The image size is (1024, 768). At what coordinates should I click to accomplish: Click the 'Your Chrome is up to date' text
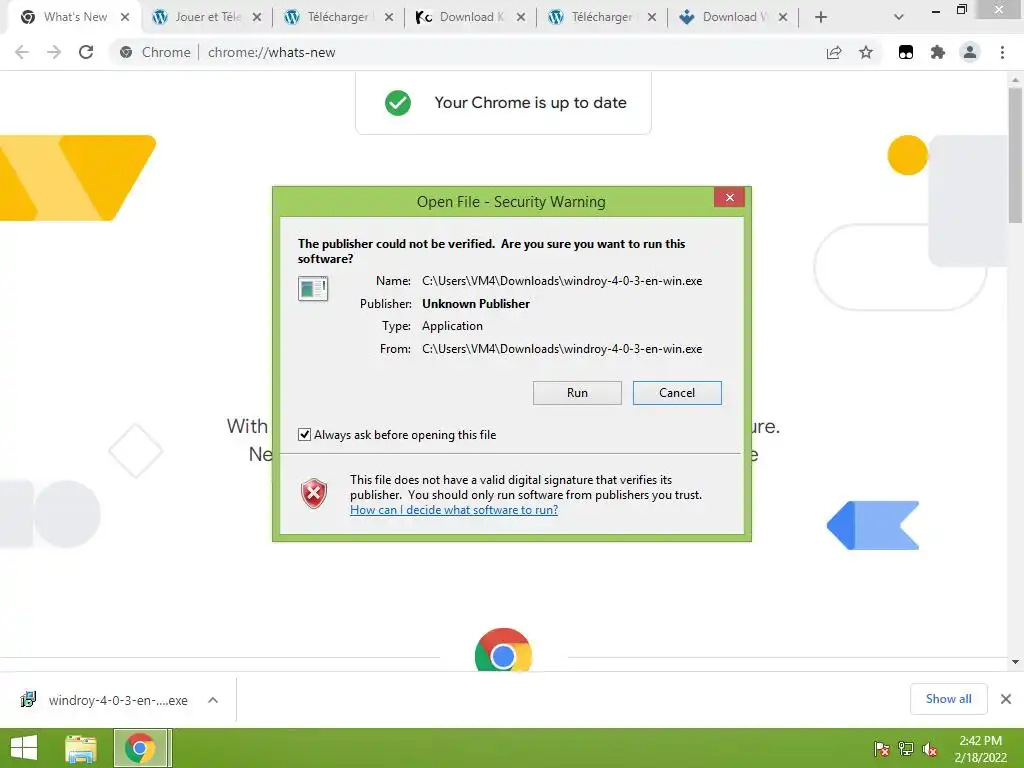530,103
